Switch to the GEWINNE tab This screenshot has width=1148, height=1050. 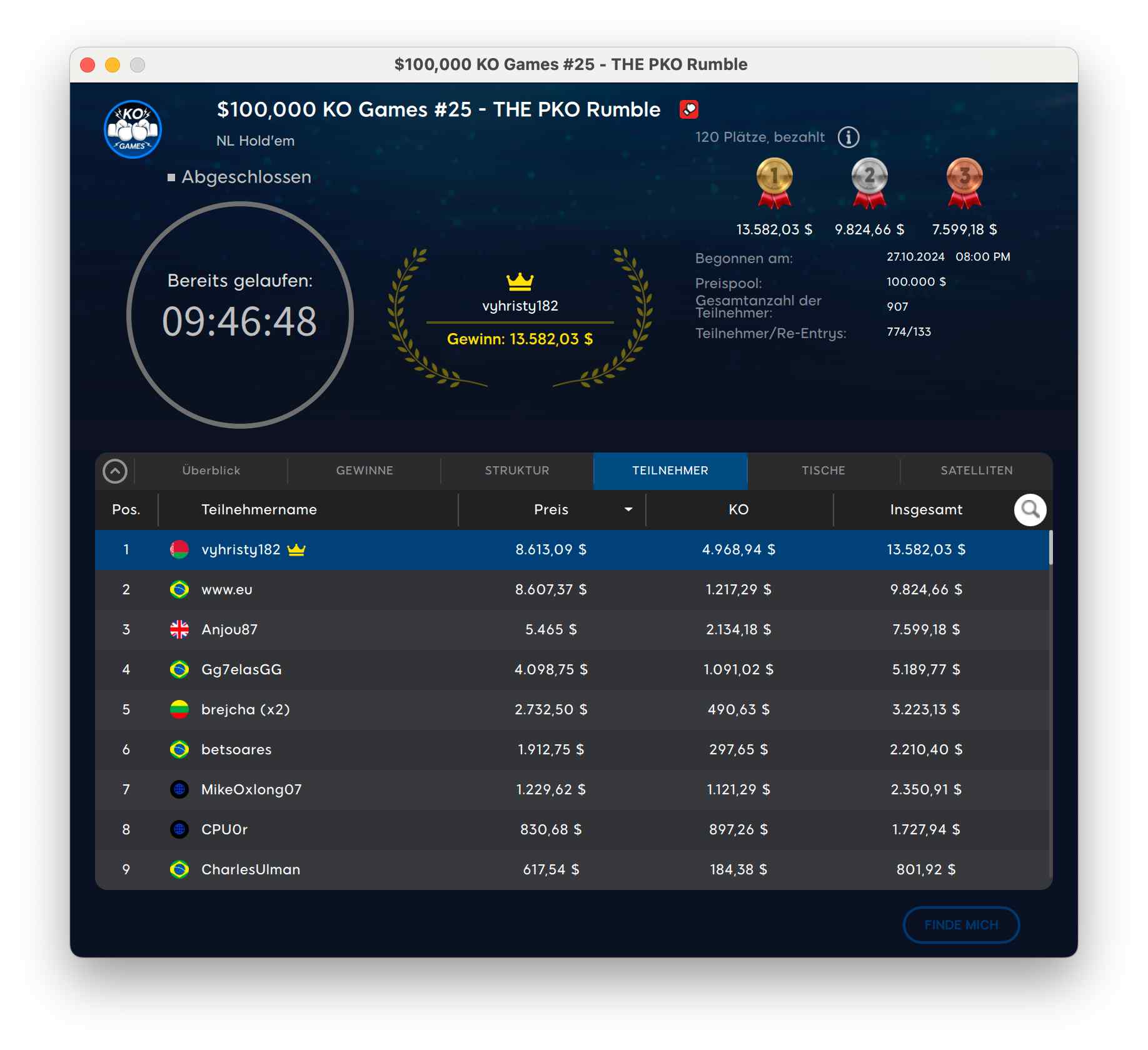point(365,471)
